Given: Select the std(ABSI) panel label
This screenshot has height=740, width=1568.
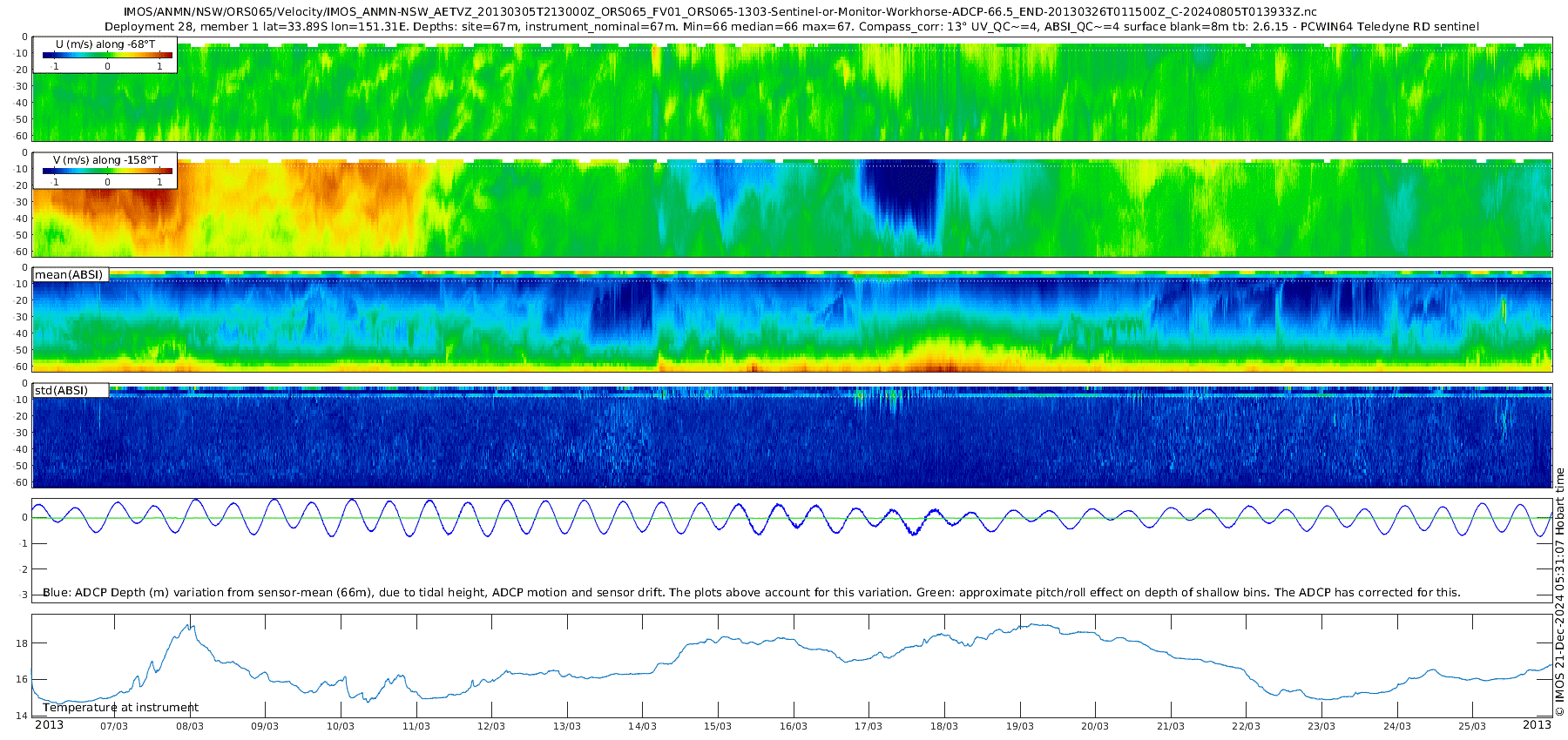Looking at the screenshot, I should click(x=62, y=390).
